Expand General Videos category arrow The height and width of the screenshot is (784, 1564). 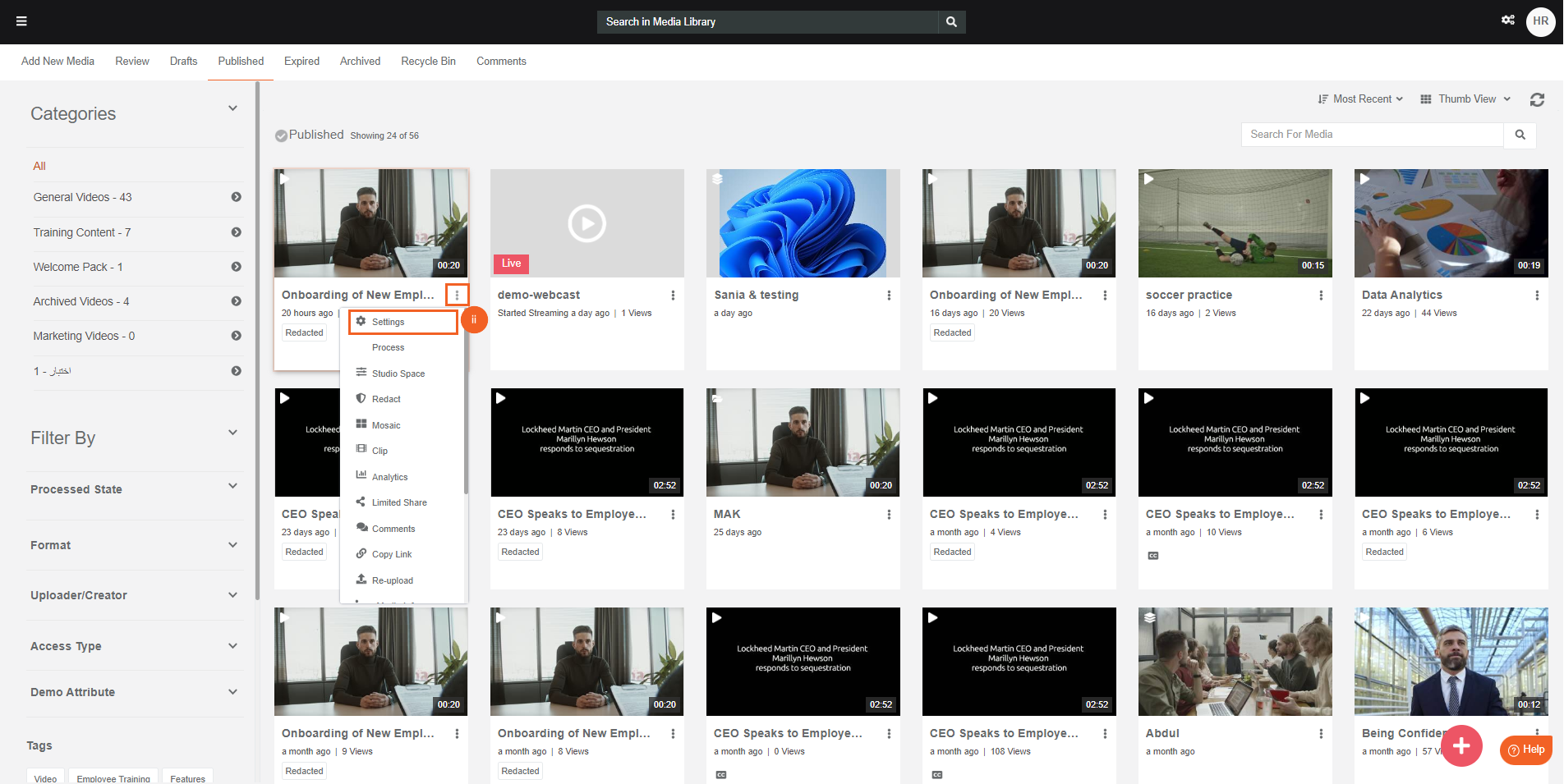237,197
